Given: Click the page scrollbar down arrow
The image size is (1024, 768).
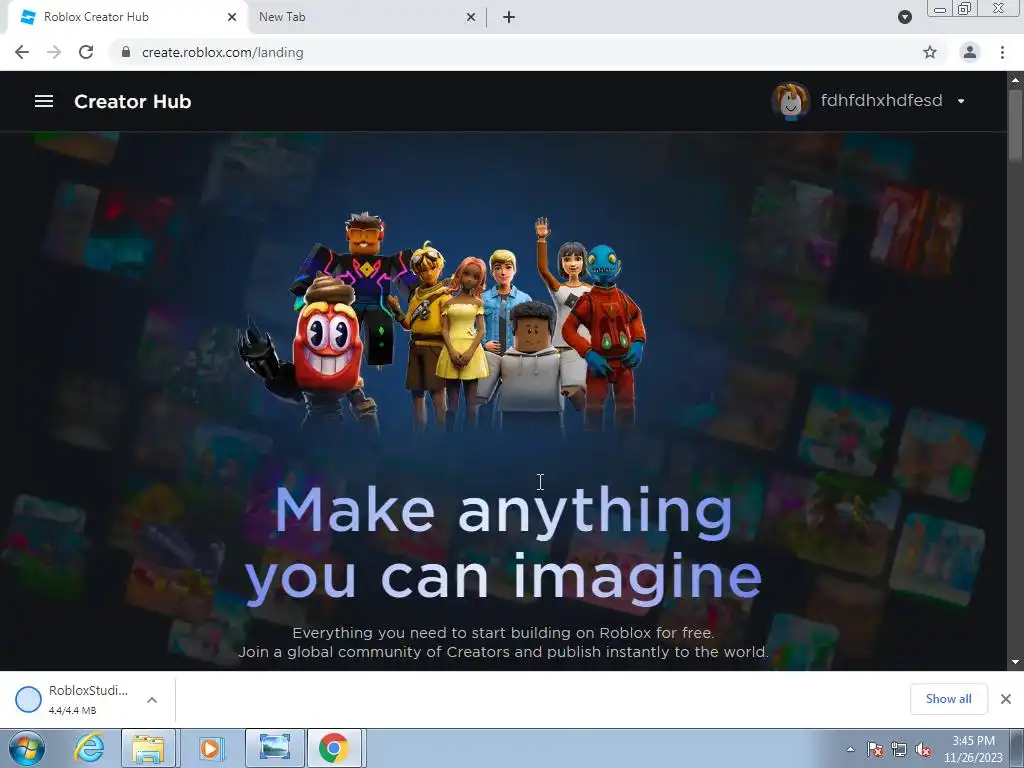Looking at the screenshot, I should [x=1015, y=662].
